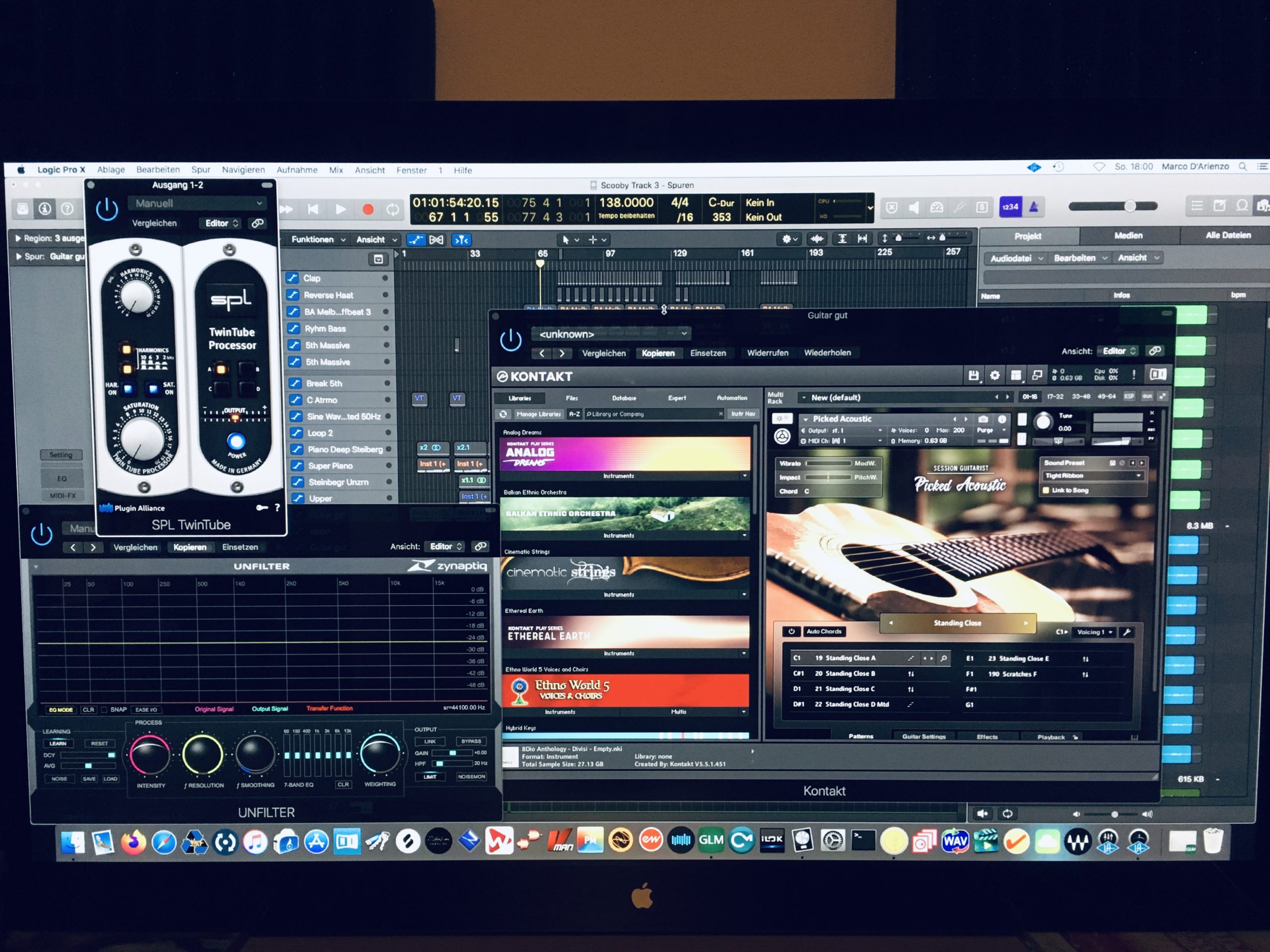Toggle BYPASS in Unfilter output section

(471, 741)
